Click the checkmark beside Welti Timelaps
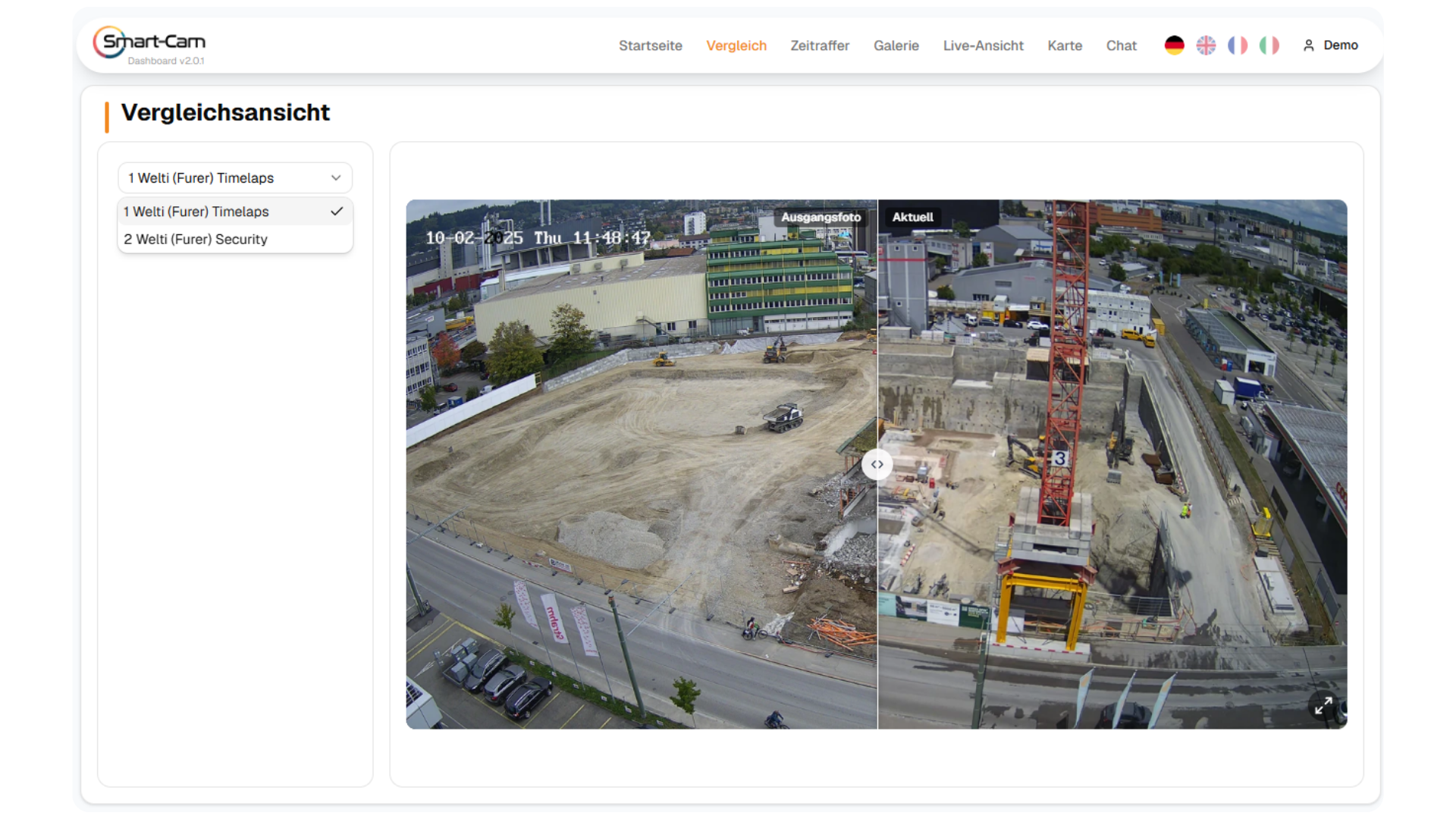 [337, 212]
